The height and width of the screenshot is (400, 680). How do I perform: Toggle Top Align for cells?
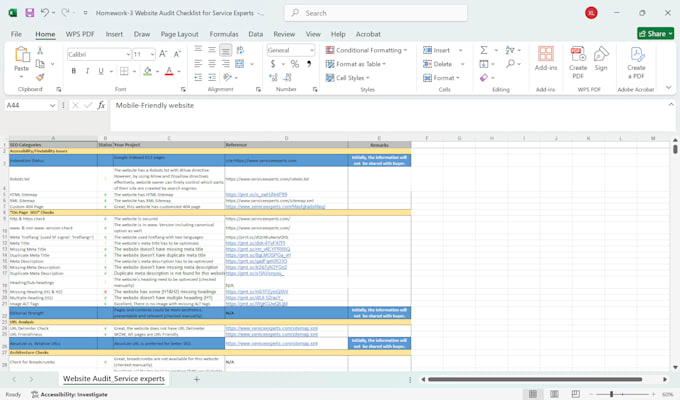pos(198,50)
